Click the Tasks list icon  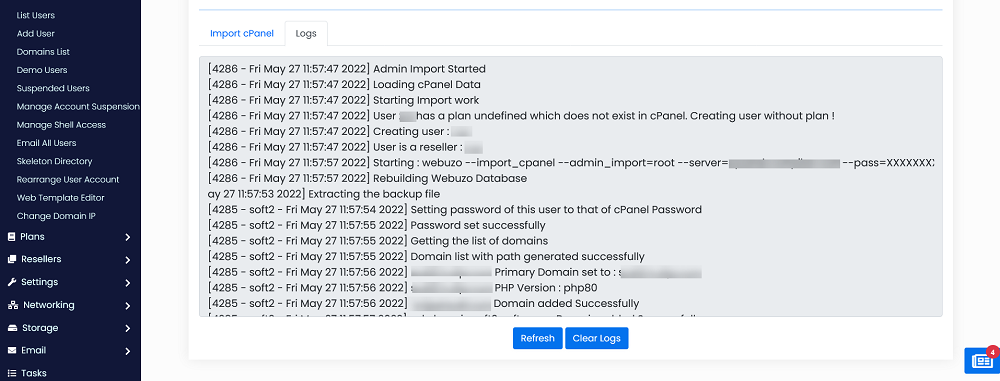pos(11,373)
